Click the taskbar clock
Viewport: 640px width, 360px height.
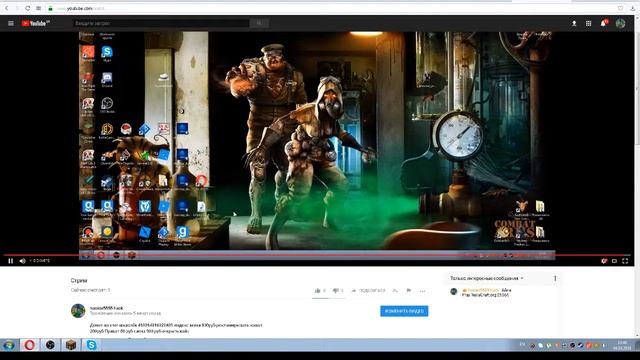coord(622,345)
